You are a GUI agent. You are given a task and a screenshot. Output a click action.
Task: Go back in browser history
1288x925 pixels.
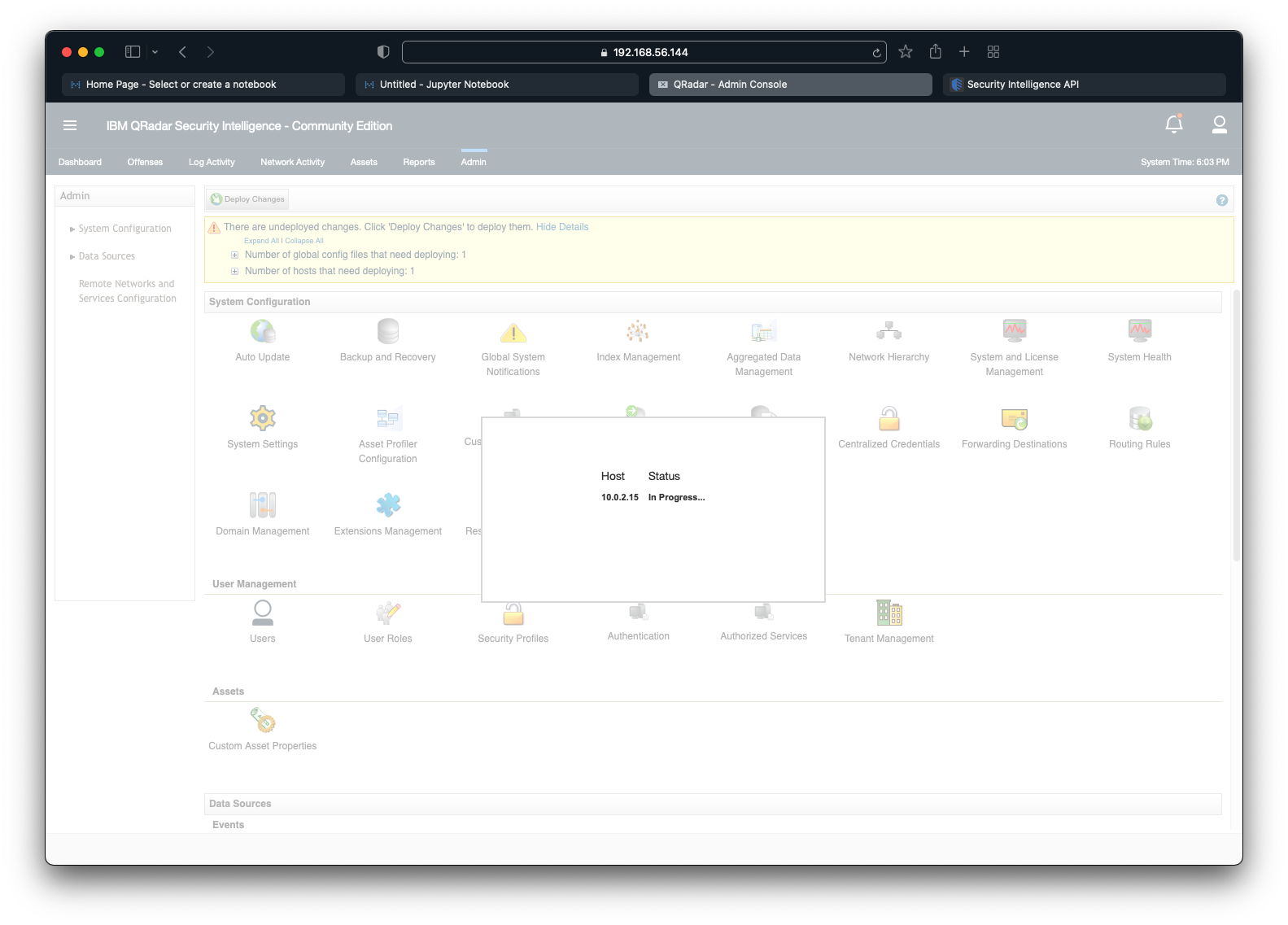pyautogui.click(x=183, y=52)
